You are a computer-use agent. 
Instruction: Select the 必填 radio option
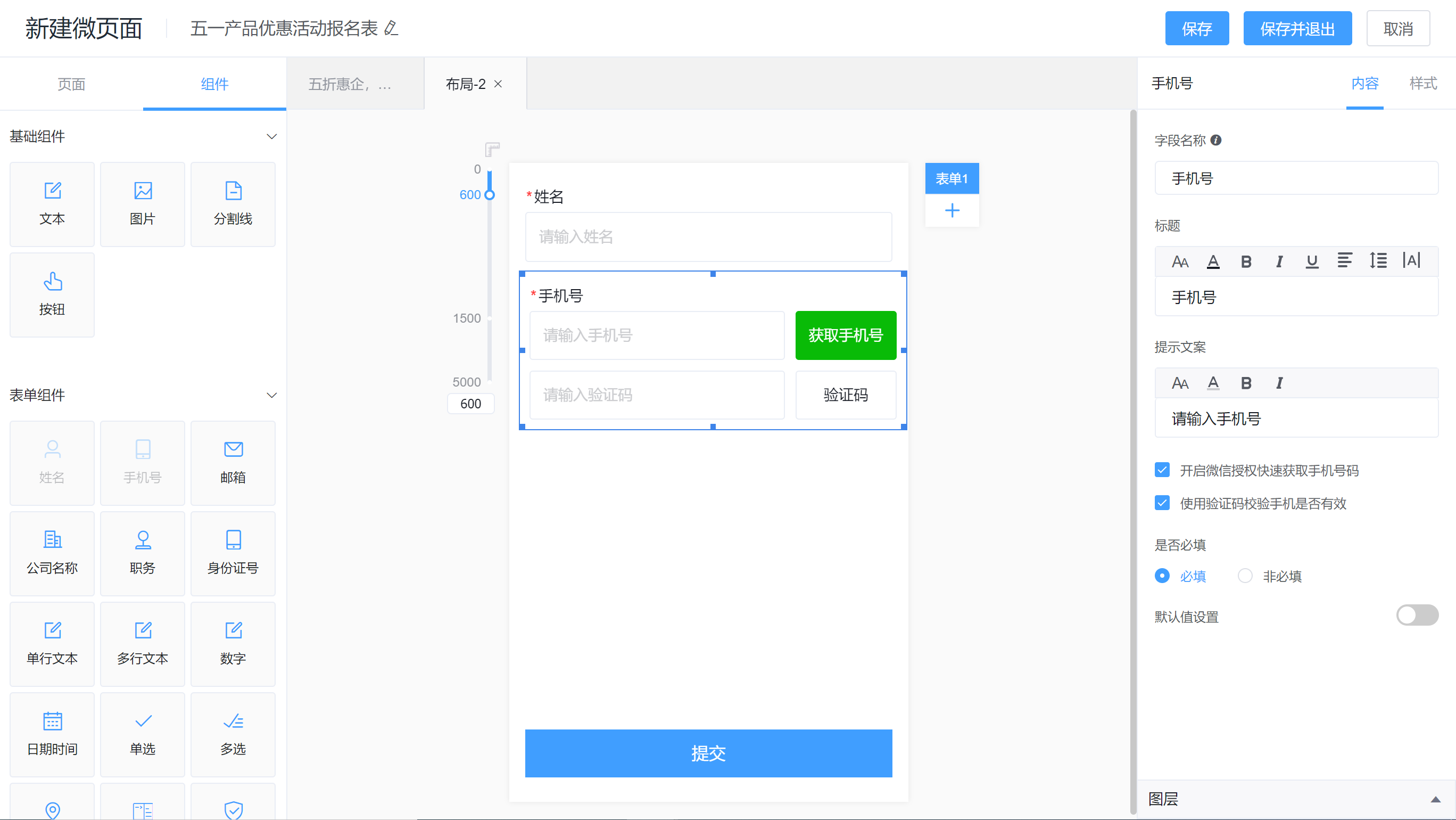[1162, 576]
